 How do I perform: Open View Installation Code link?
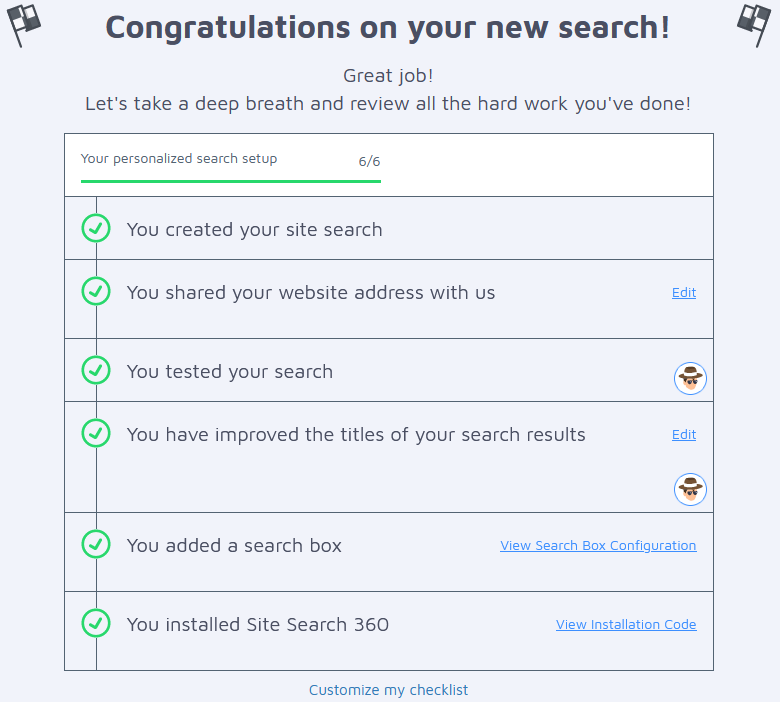(x=626, y=624)
